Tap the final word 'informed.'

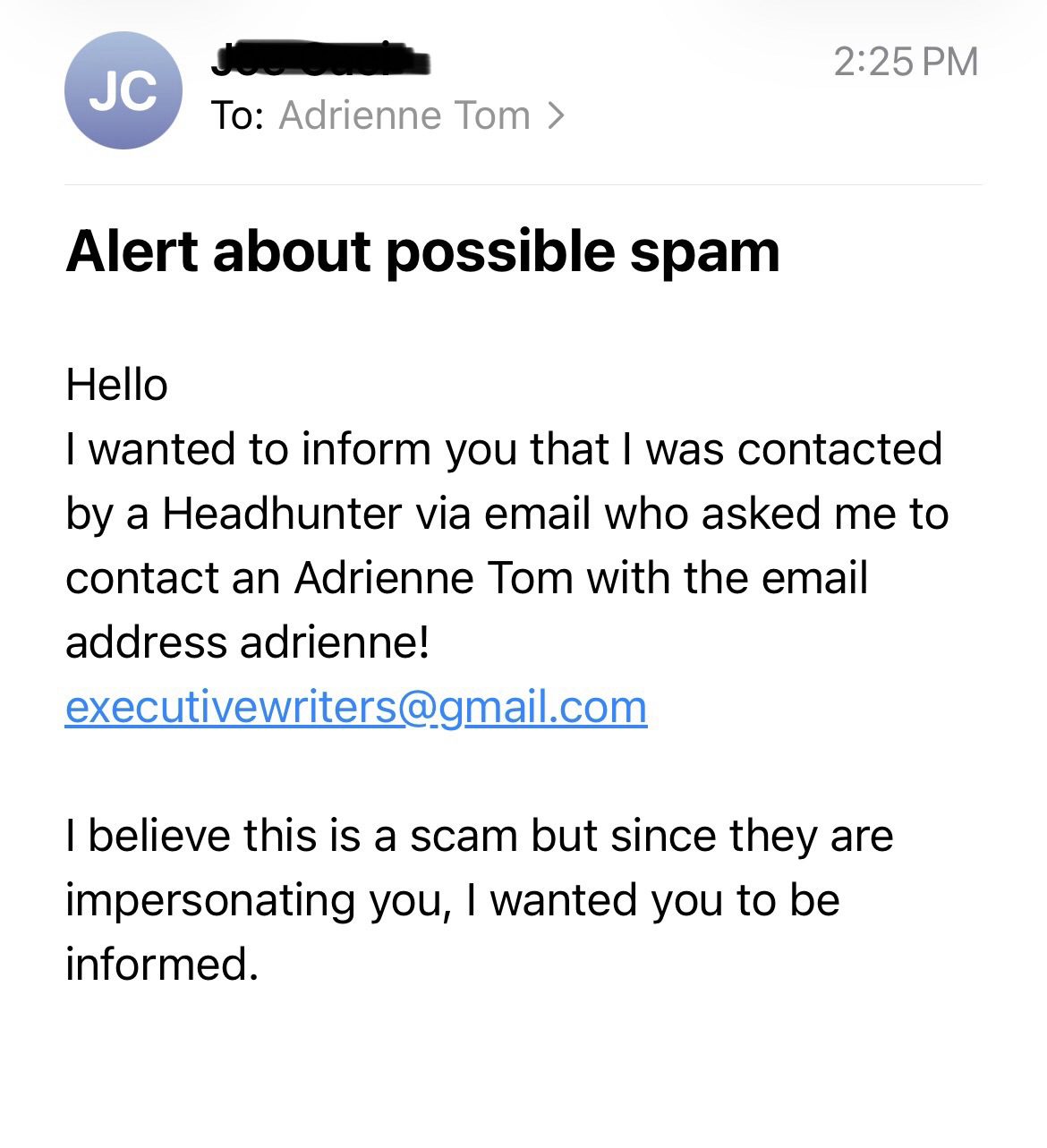click(162, 965)
